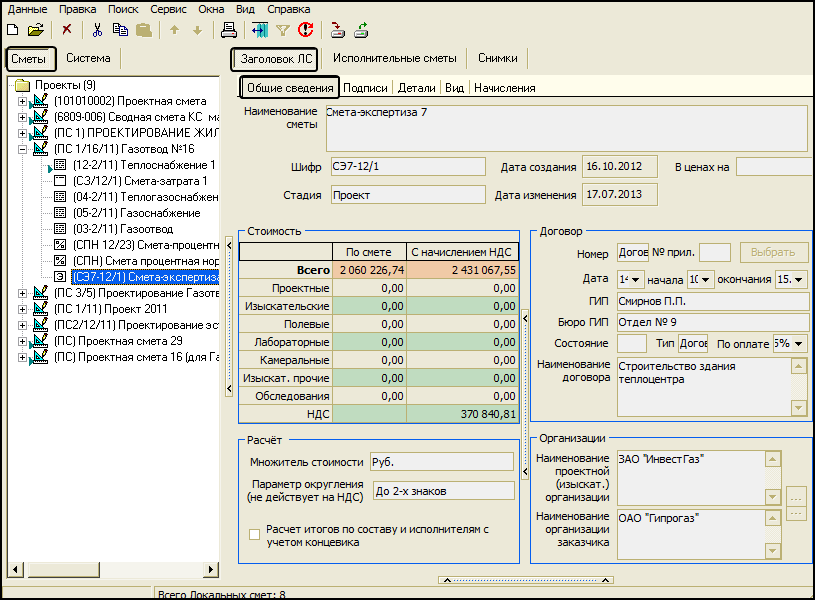The width and height of the screenshot is (815, 600).
Task: Click the funnel Filter icon
Action: tap(283, 30)
